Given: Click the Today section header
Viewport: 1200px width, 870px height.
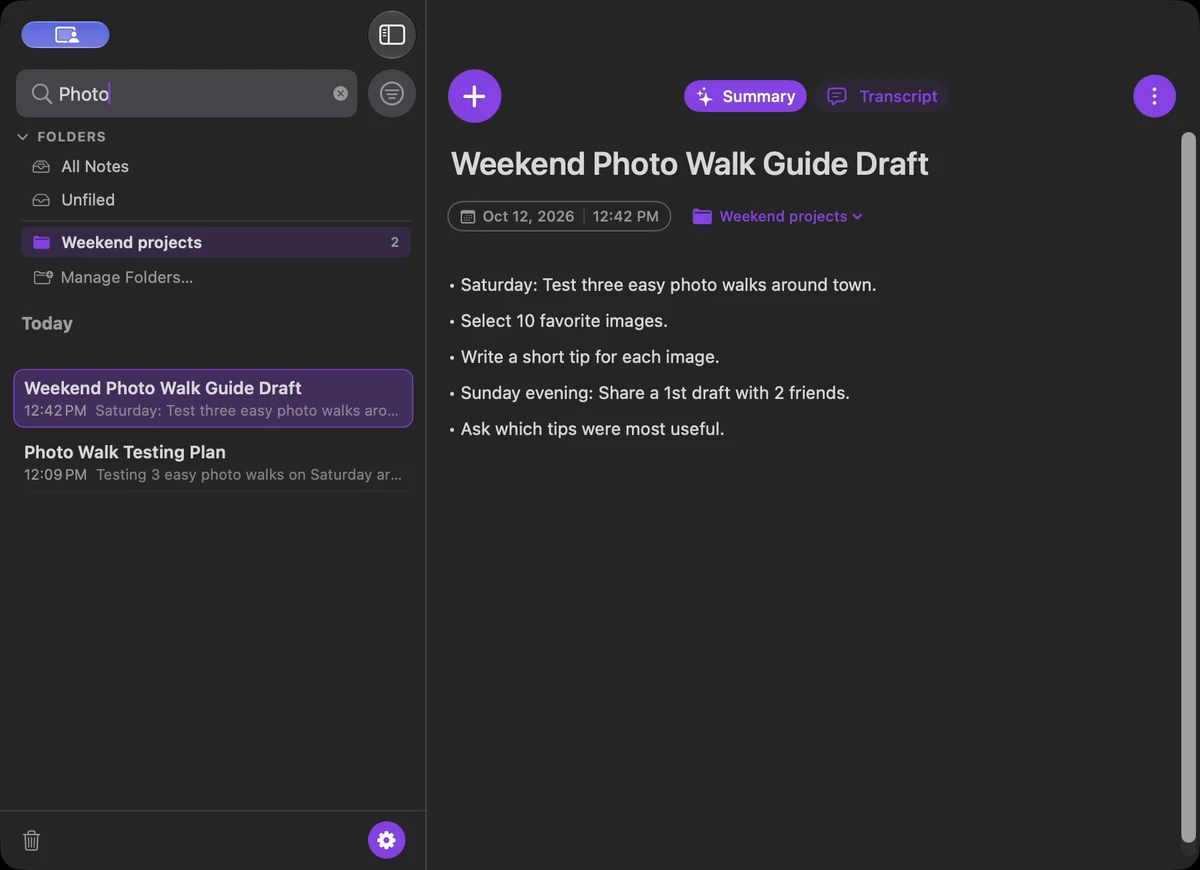Looking at the screenshot, I should 47,324.
